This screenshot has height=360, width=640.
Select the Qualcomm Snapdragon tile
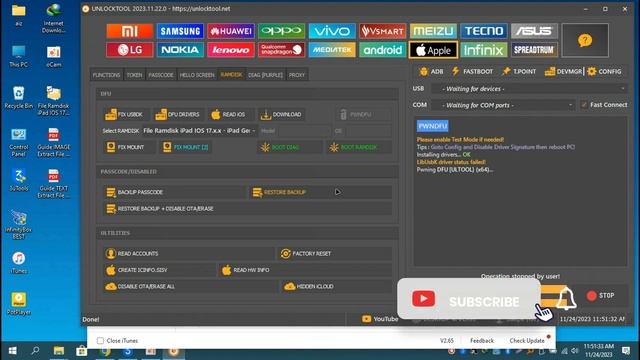[x=281, y=50]
